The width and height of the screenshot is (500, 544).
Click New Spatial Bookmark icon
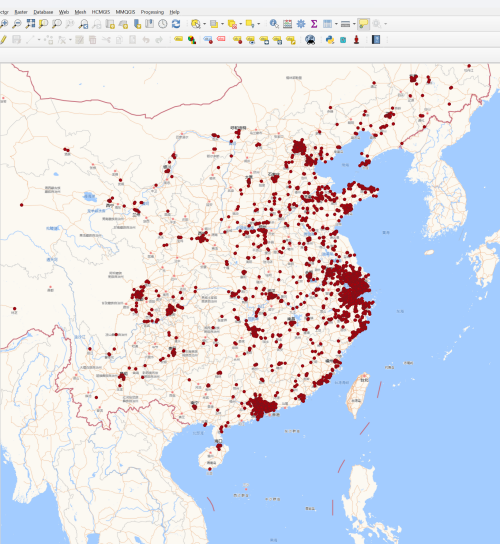137,24
